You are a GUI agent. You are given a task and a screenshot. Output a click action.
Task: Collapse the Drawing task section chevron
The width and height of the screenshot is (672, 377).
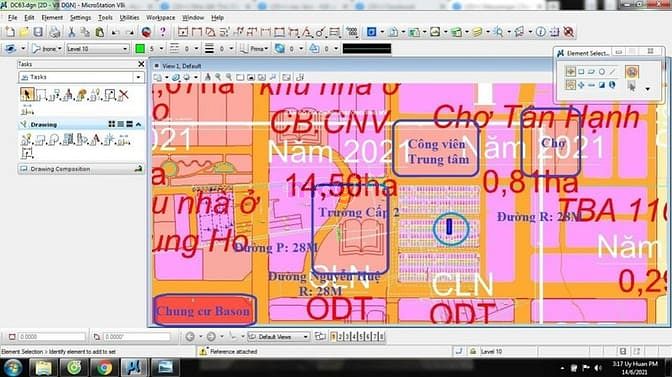pyautogui.click(x=138, y=124)
